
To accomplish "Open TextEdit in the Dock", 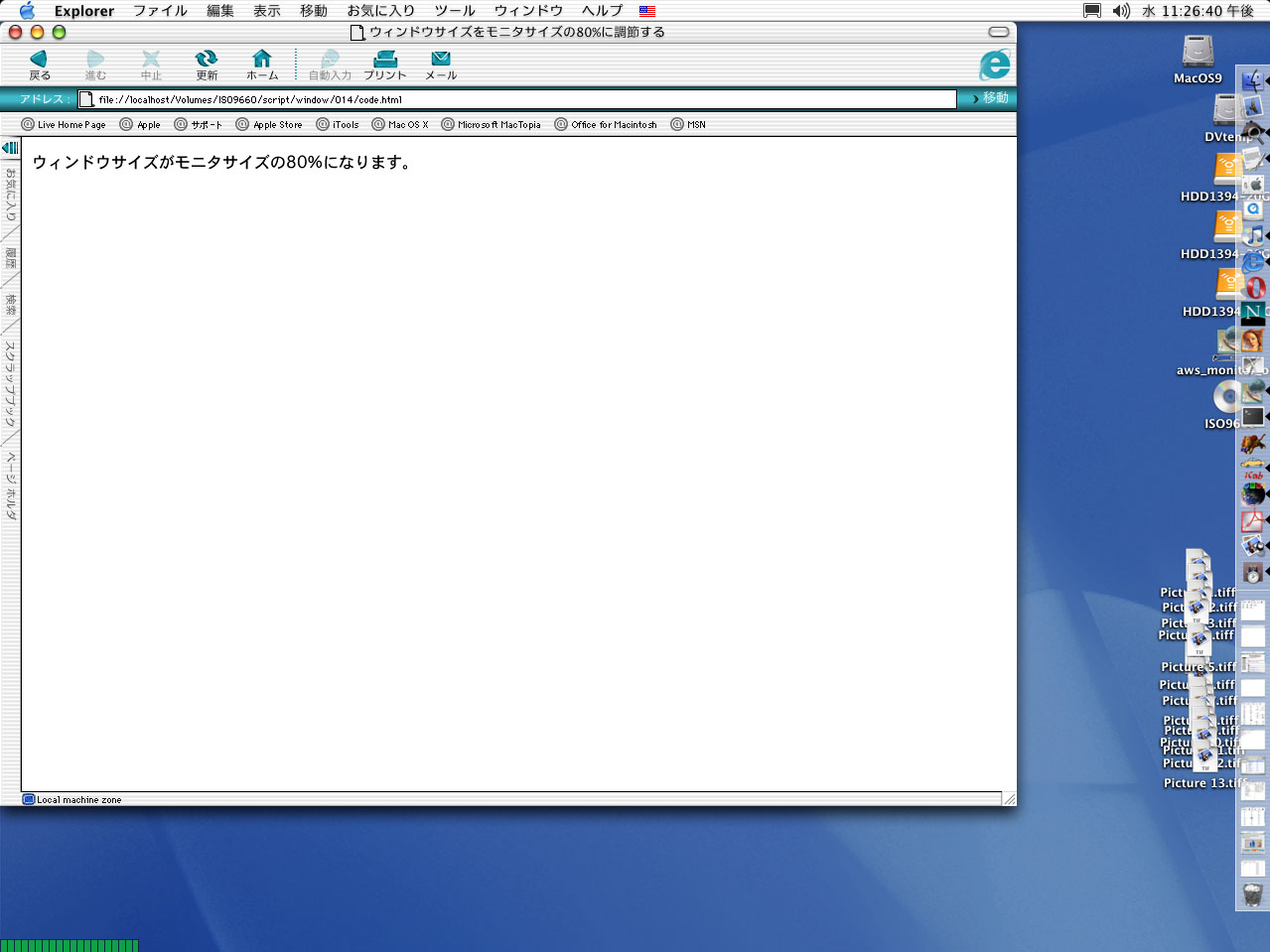I will pyautogui.click(x=1253, y=158).
